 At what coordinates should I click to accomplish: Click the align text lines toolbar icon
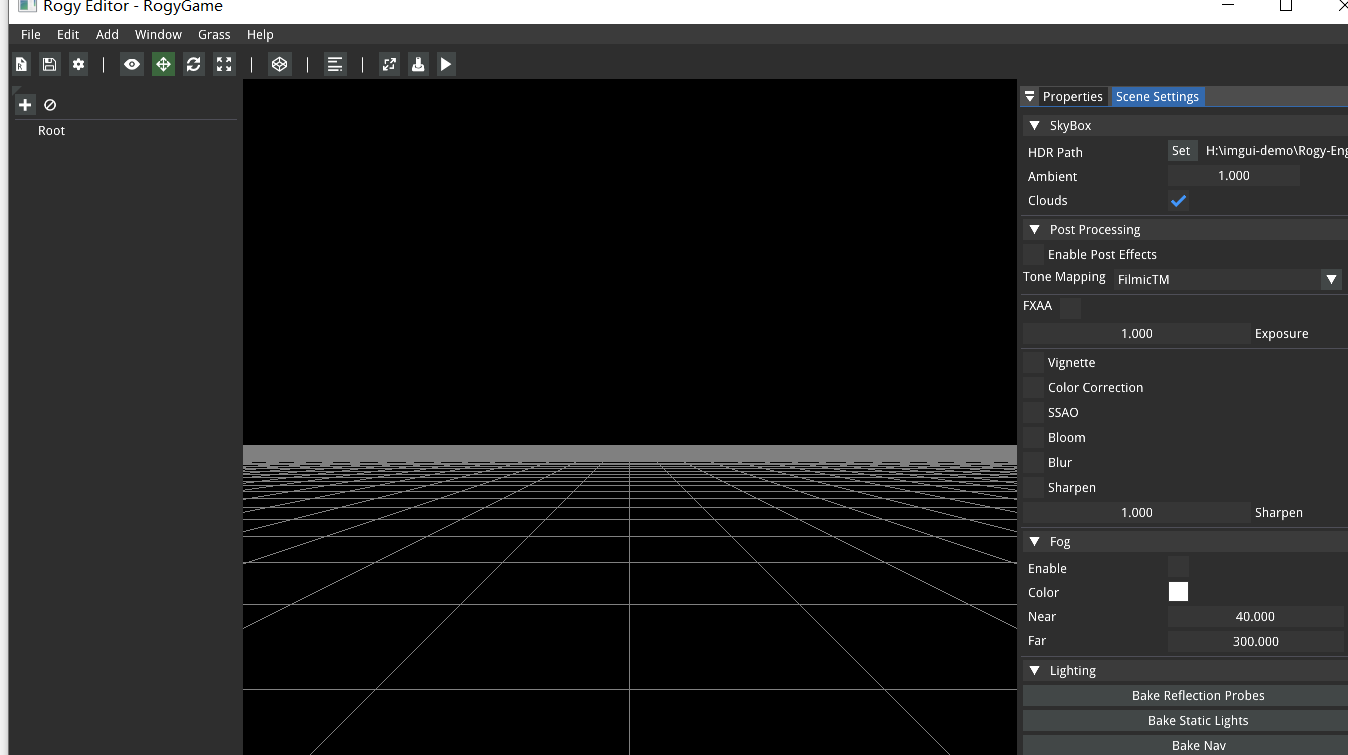click(335, 64)
